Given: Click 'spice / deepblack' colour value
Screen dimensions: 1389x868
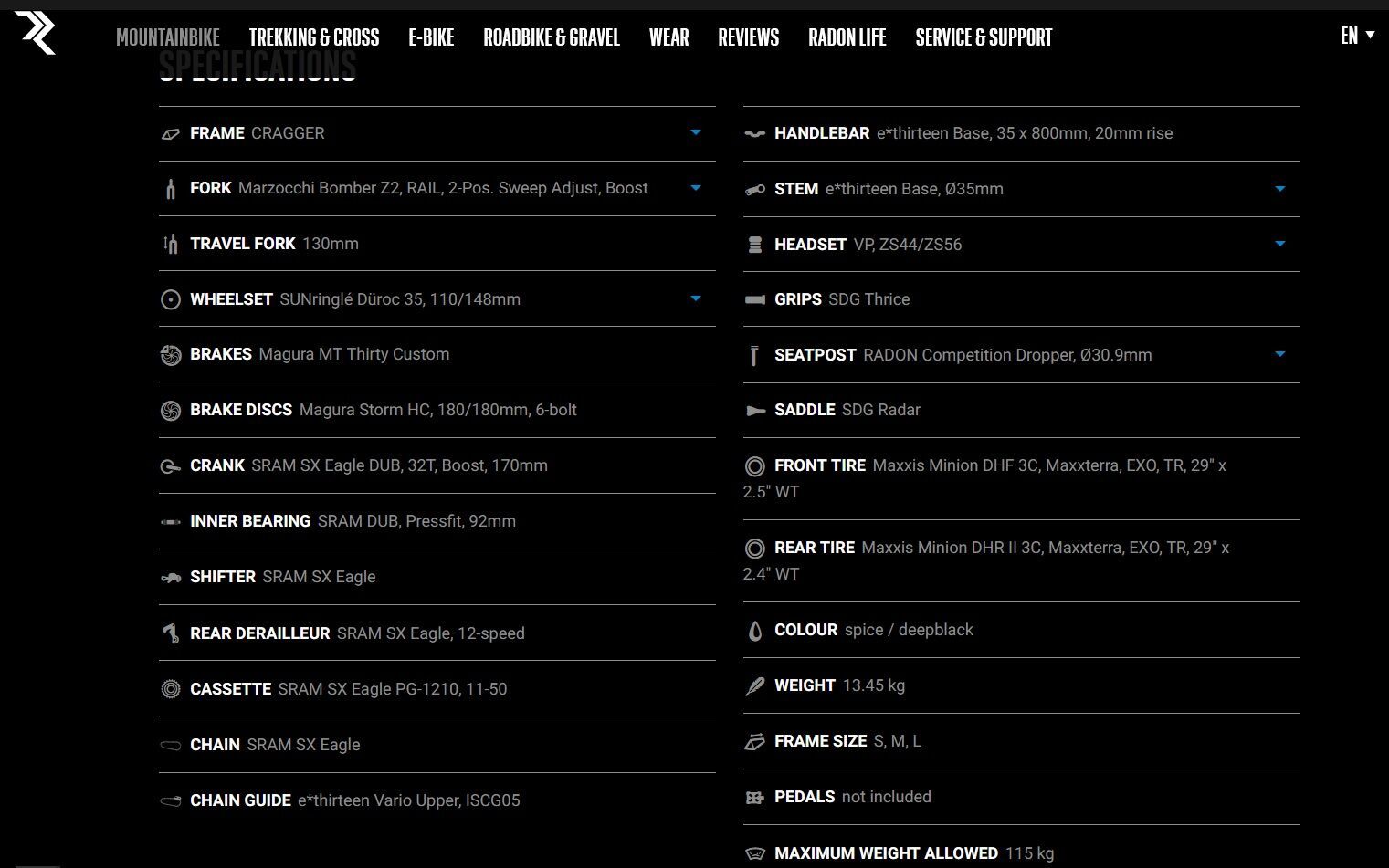Looking at the screenshot, I should coord(910,630).
